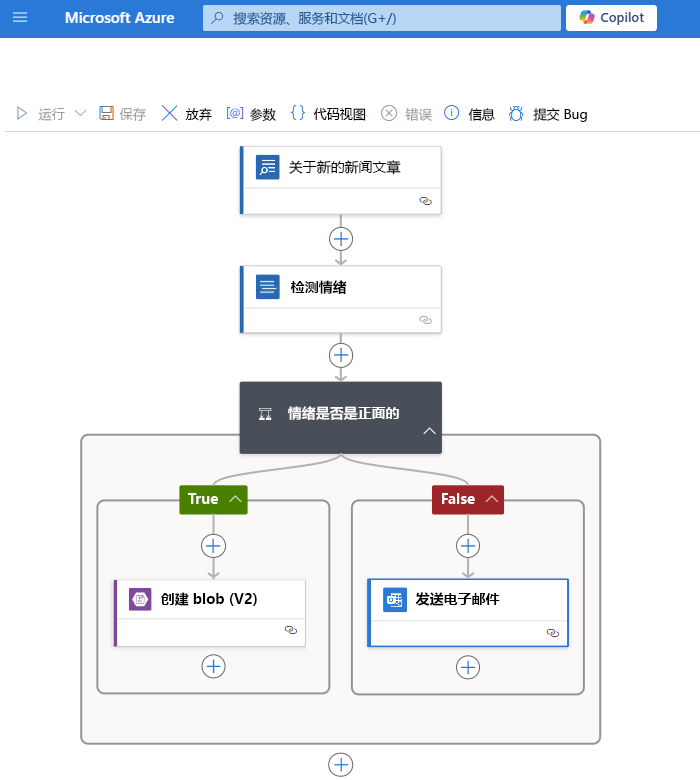Screen dimensions: 700x780
Task: Click the RSS trigger icon on 关于新的新闻文章
Action: pyautogui.click(x=268, y=167)
